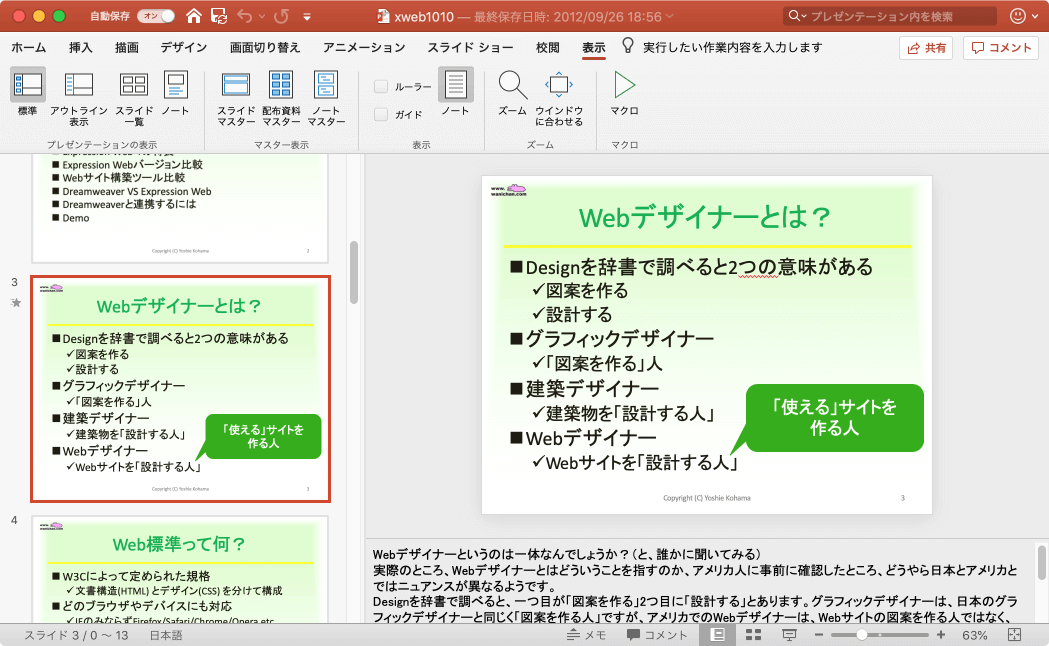The width and height of the screenshot is (1049, 646).
Task: Click the slide title Webデザイナーとは？ on main slide
Action: pyautogui.click(x=704, y=217)
